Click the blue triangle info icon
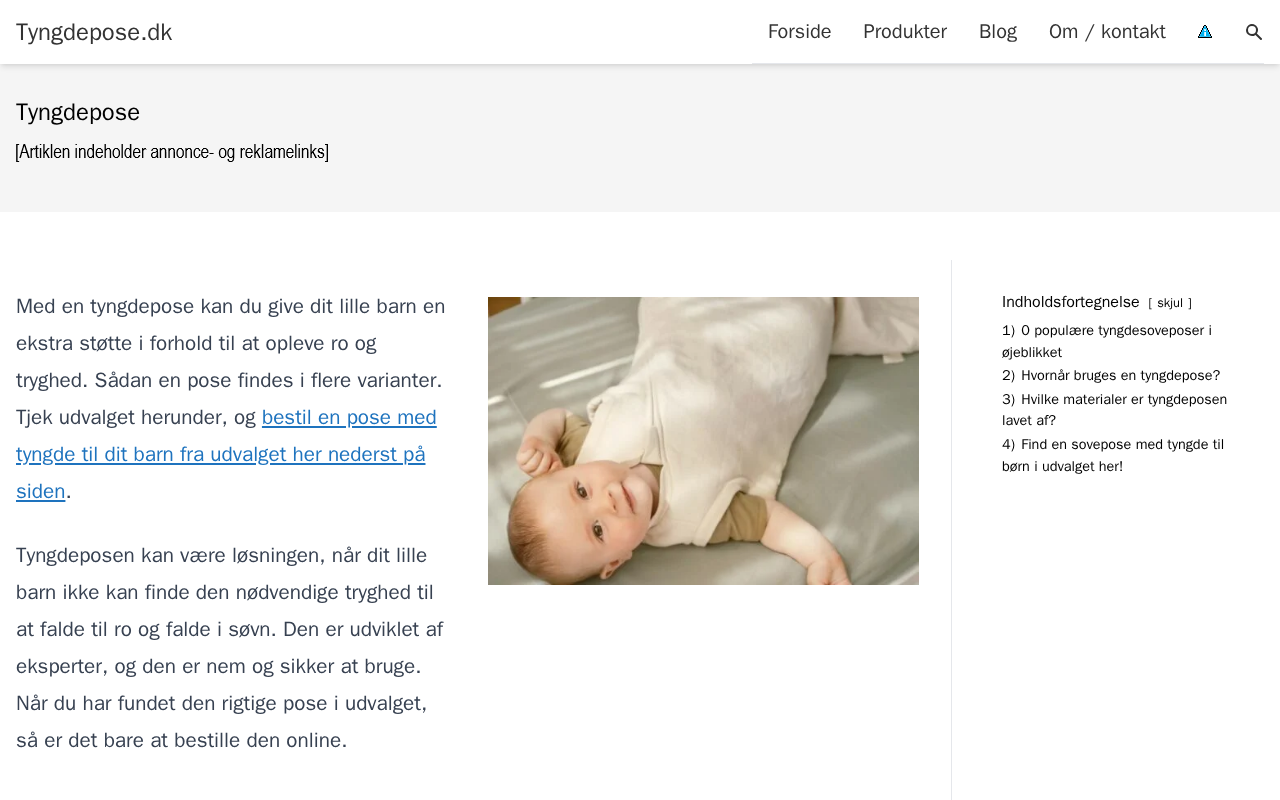 point(1205,32)
